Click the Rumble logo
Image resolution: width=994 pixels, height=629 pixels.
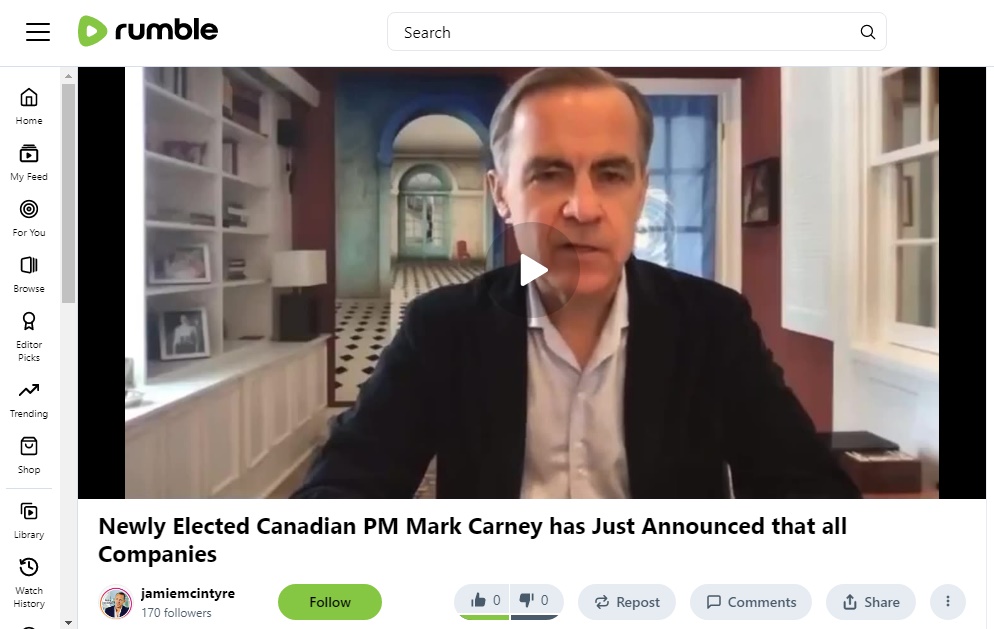click(148, 31)
